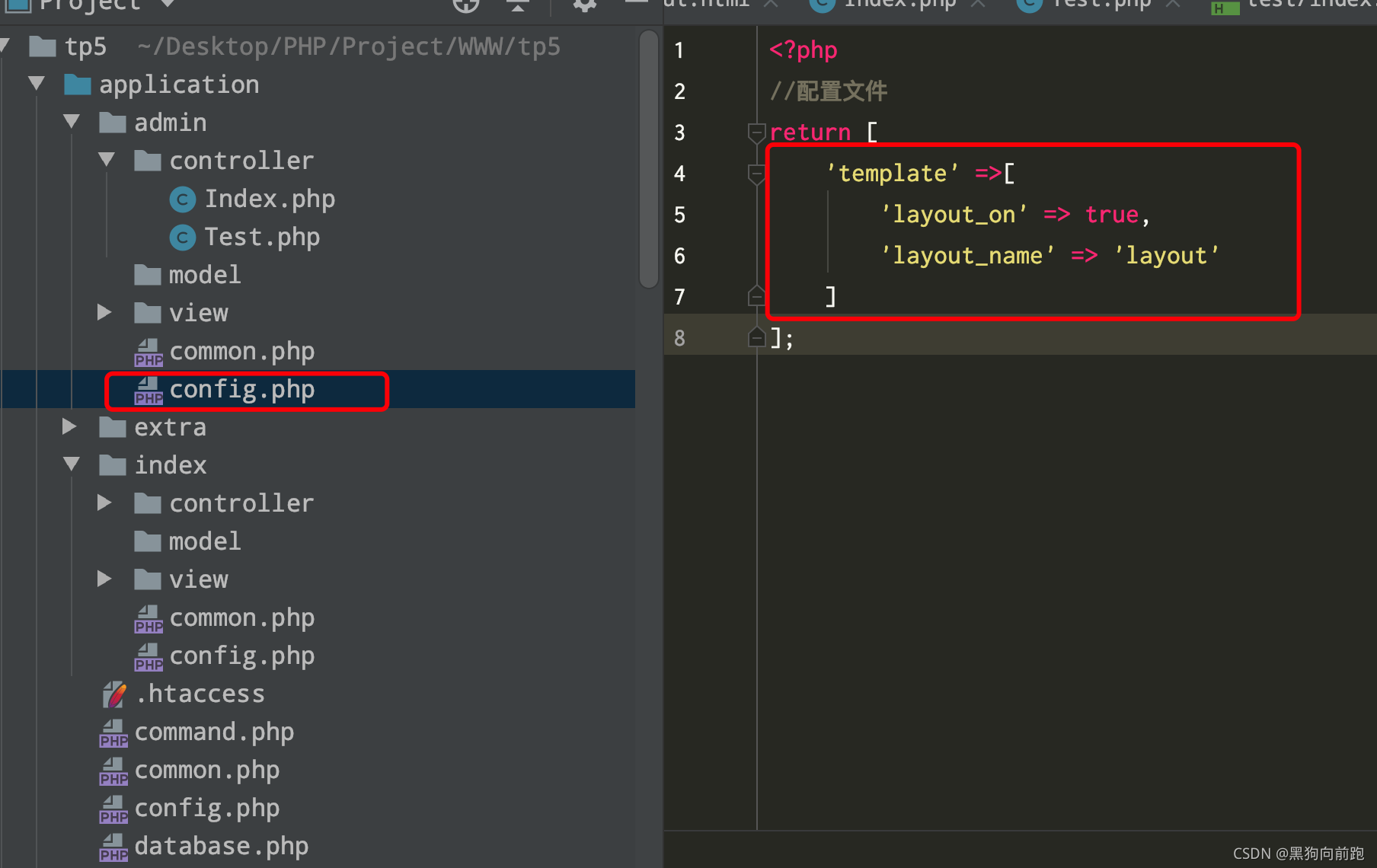
Task: Click the 'layout_on' key in the code
Action: [x=954, y=215]
